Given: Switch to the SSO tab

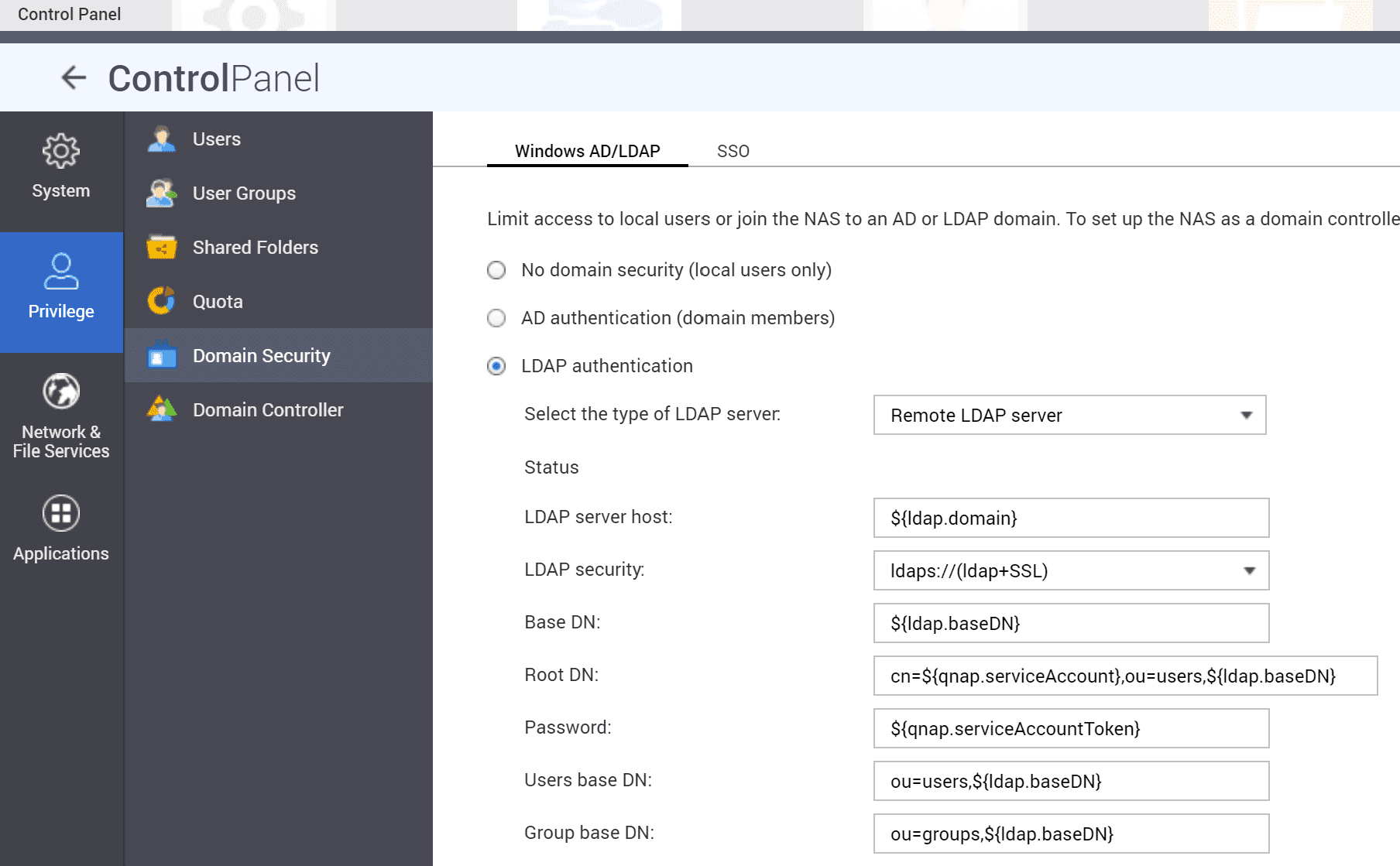Looking at the screenshot, I should click(733, 151).
